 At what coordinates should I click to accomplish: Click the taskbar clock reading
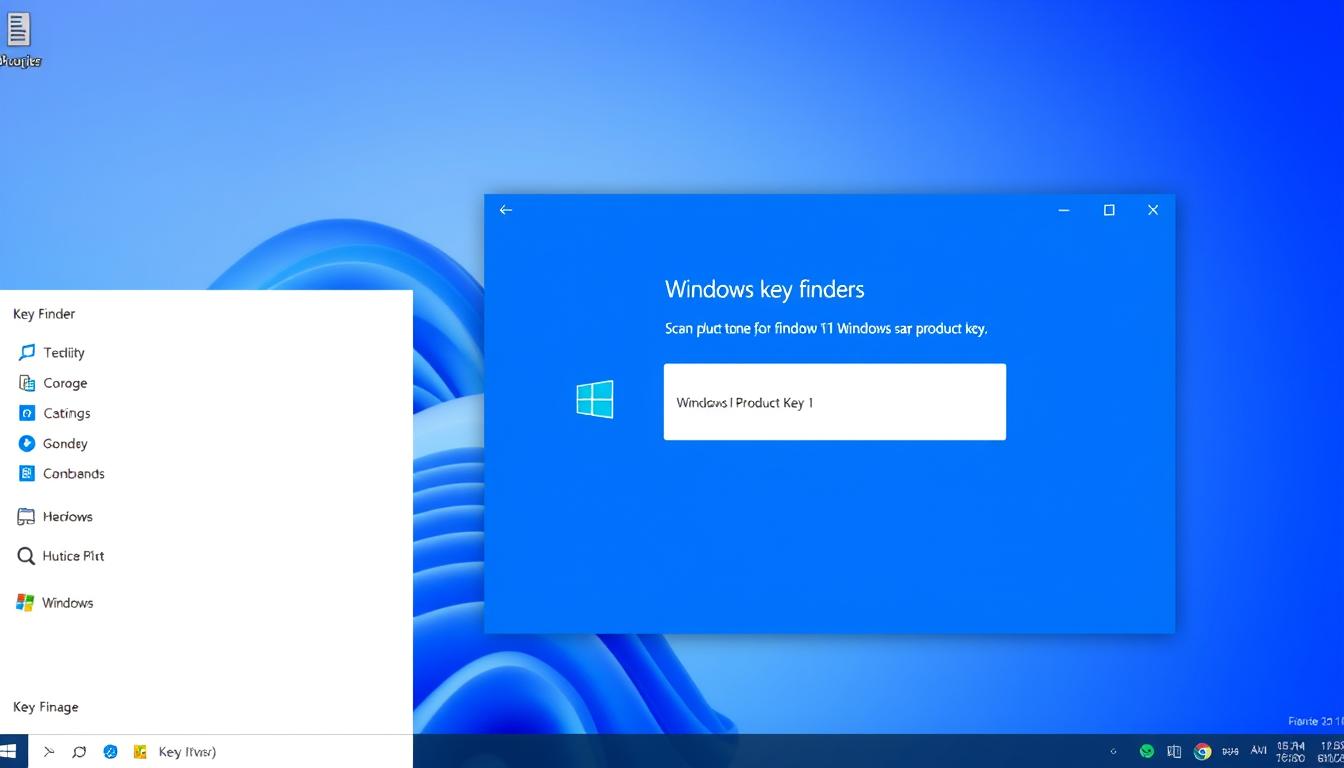click(x=1290, y=752)
